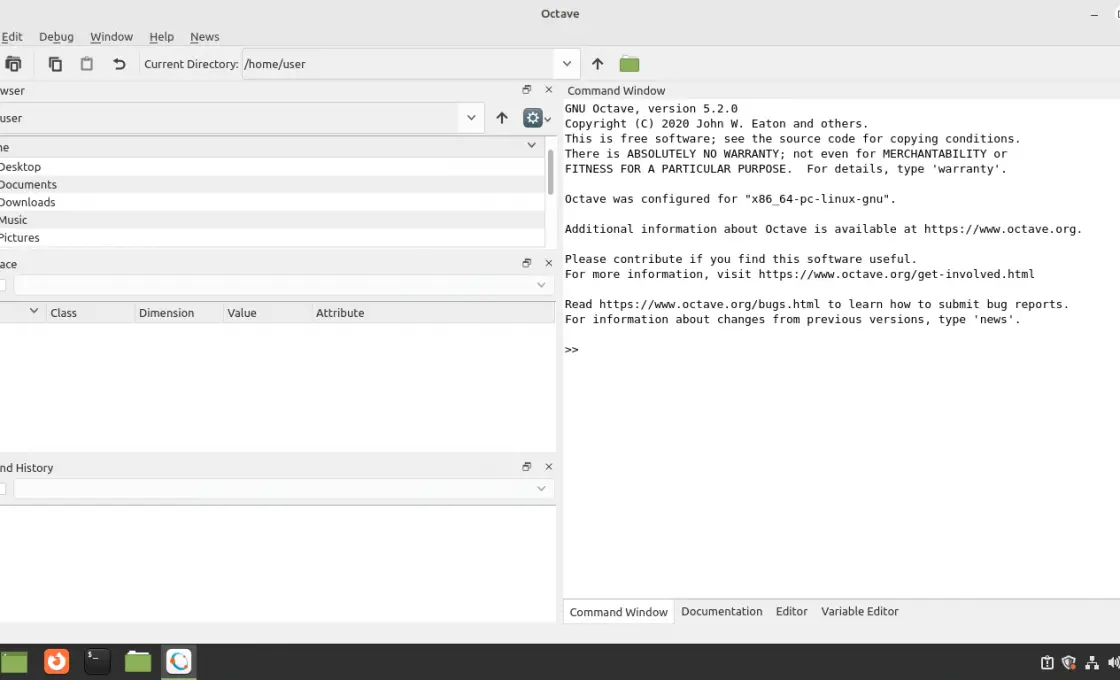The image size is (1120, 680).
Task: Open the File Browser gear settings menu
Action: click(536, 118)
